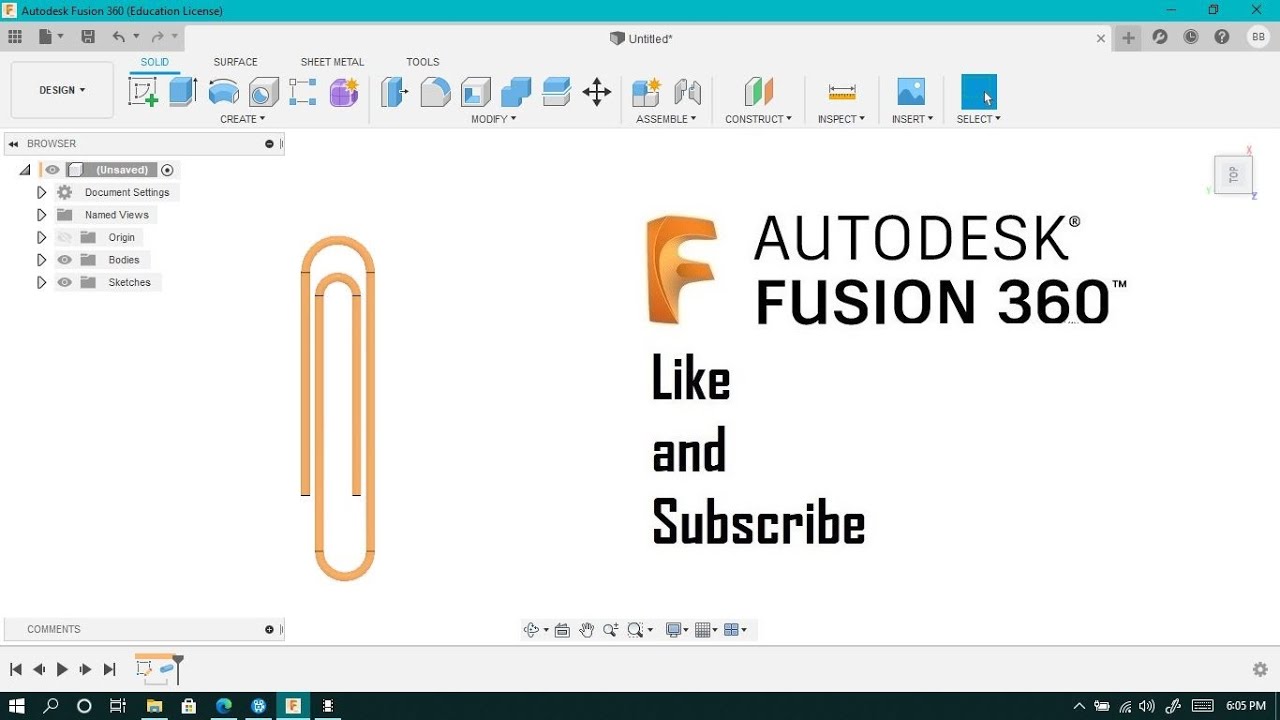Screen dimensions: 1280x720
Task: Open the Construct dropdown menu
Action: (758, 119)
